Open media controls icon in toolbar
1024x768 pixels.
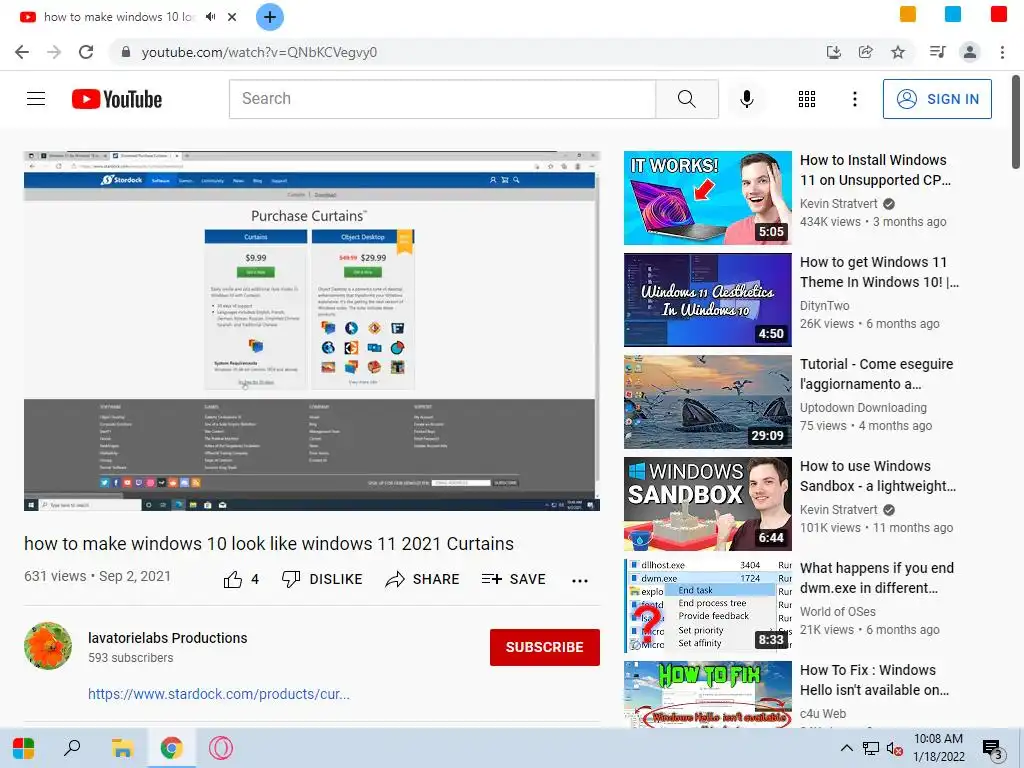(937, 52)
